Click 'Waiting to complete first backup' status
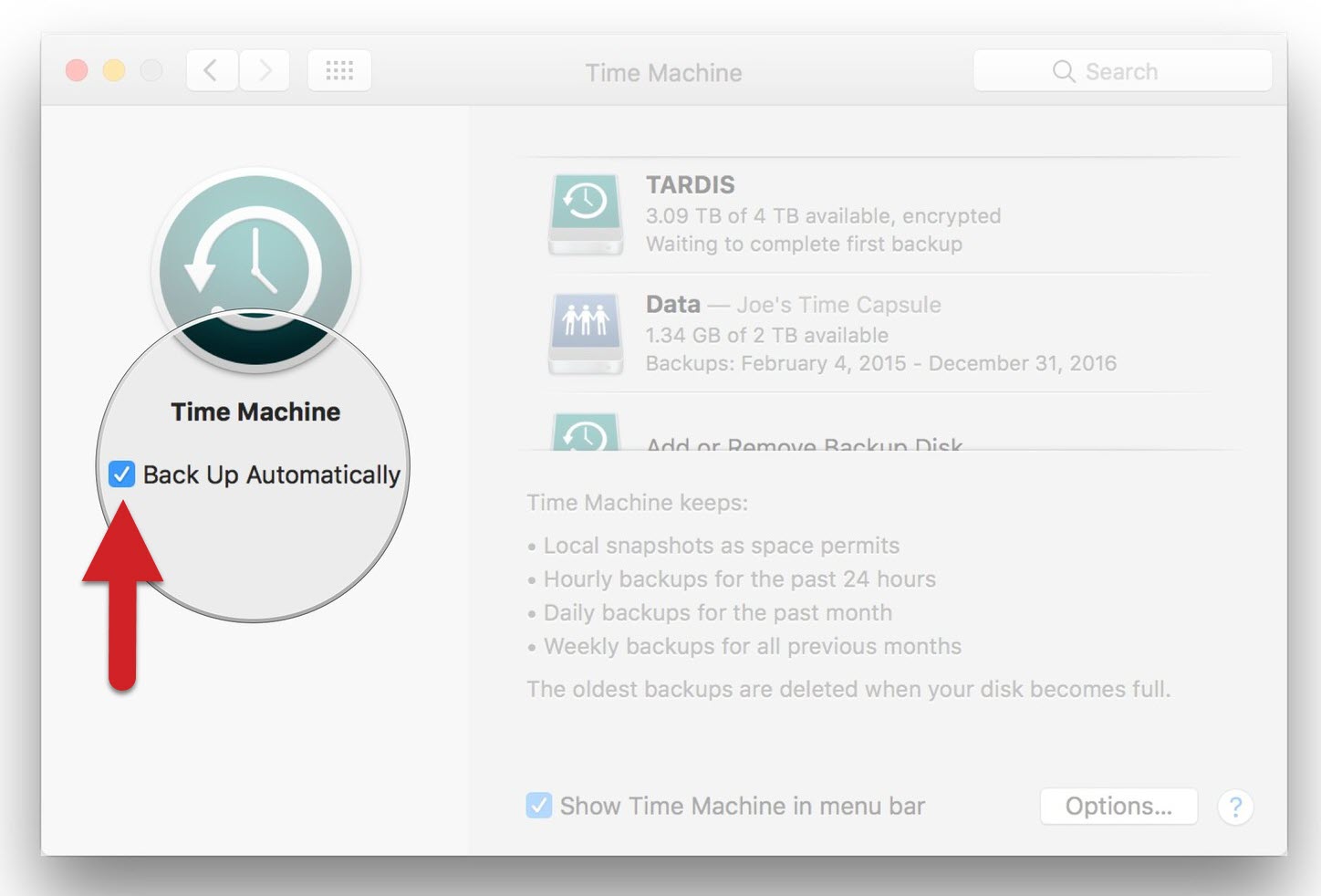Screen dimensions: 1321x896 (x=804, y=245)
